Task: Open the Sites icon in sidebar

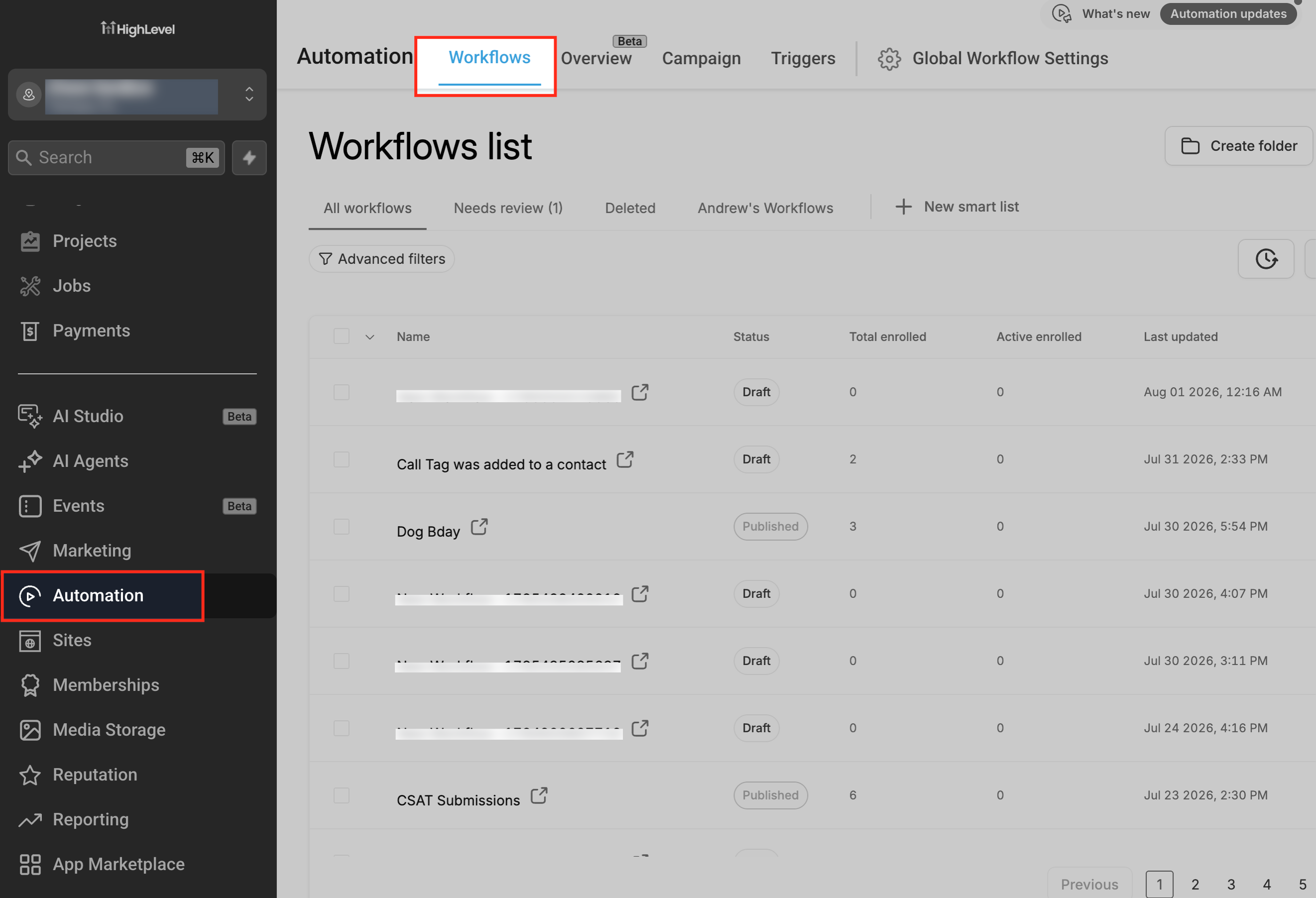Action: [30, 640]
